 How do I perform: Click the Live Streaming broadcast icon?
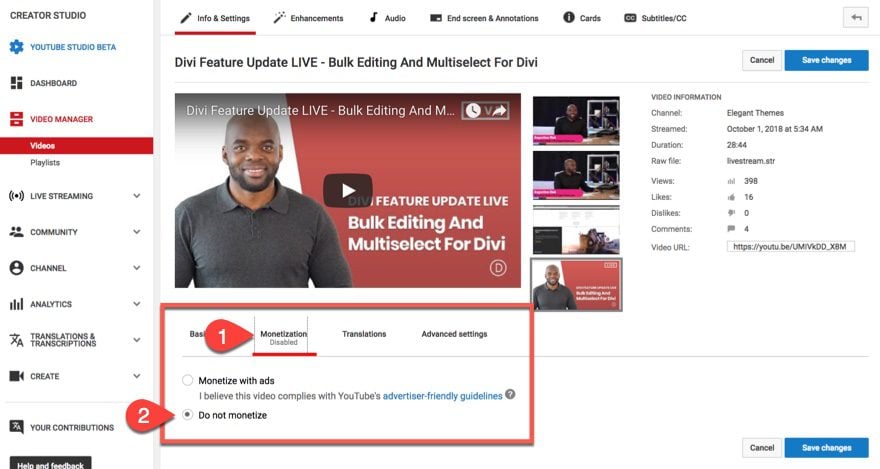click(16, 196)
